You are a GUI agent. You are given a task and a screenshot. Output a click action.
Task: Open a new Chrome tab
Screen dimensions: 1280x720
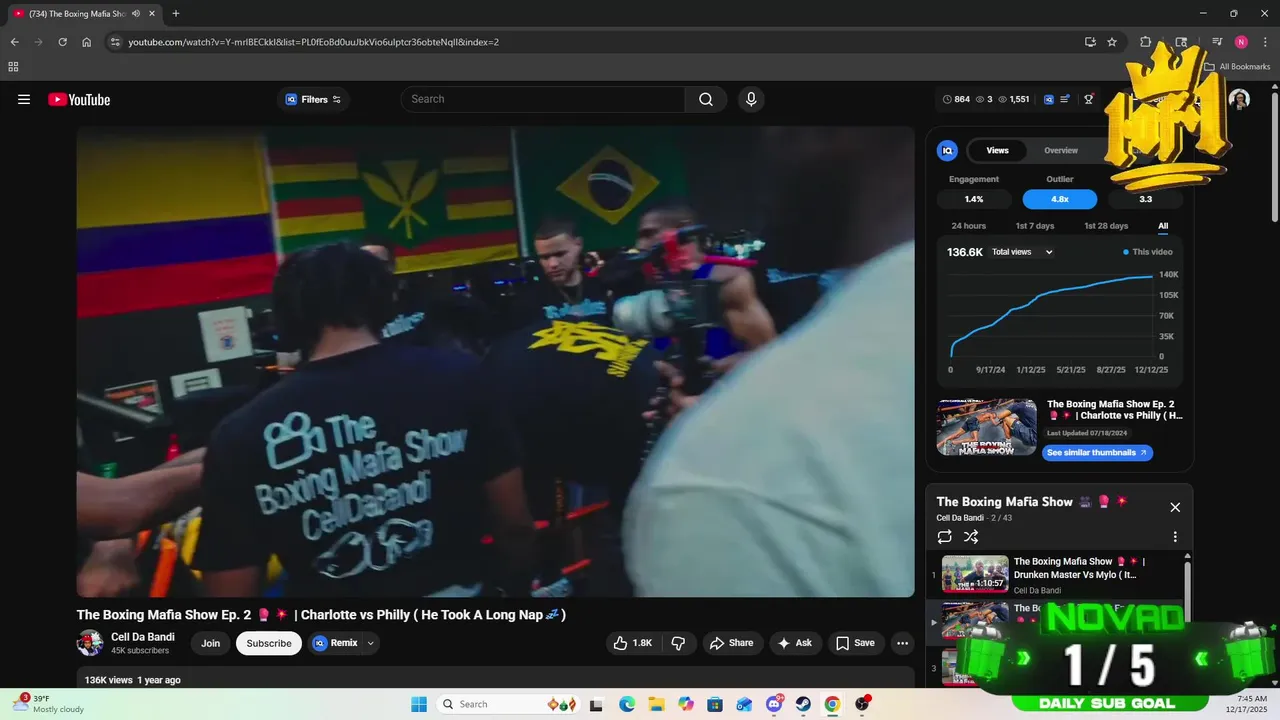tap(176, 14)
